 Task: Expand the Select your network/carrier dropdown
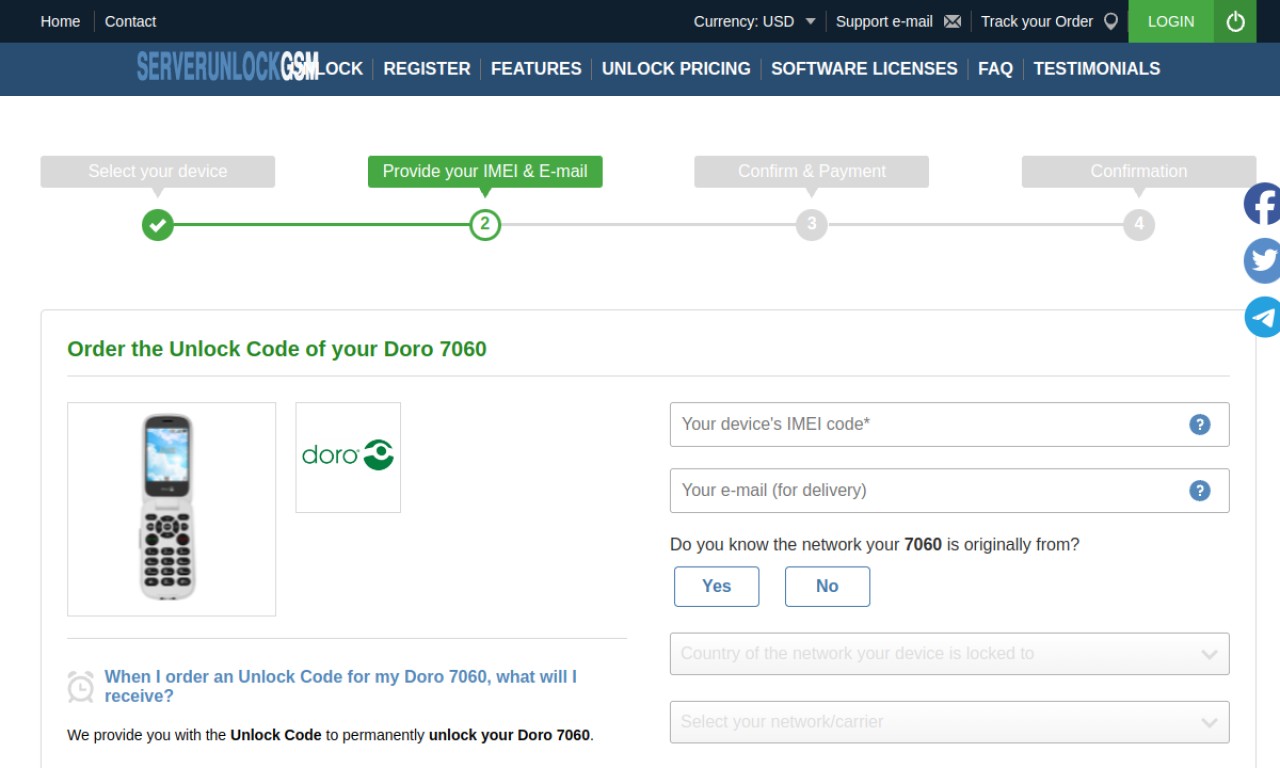pos(949,722)
